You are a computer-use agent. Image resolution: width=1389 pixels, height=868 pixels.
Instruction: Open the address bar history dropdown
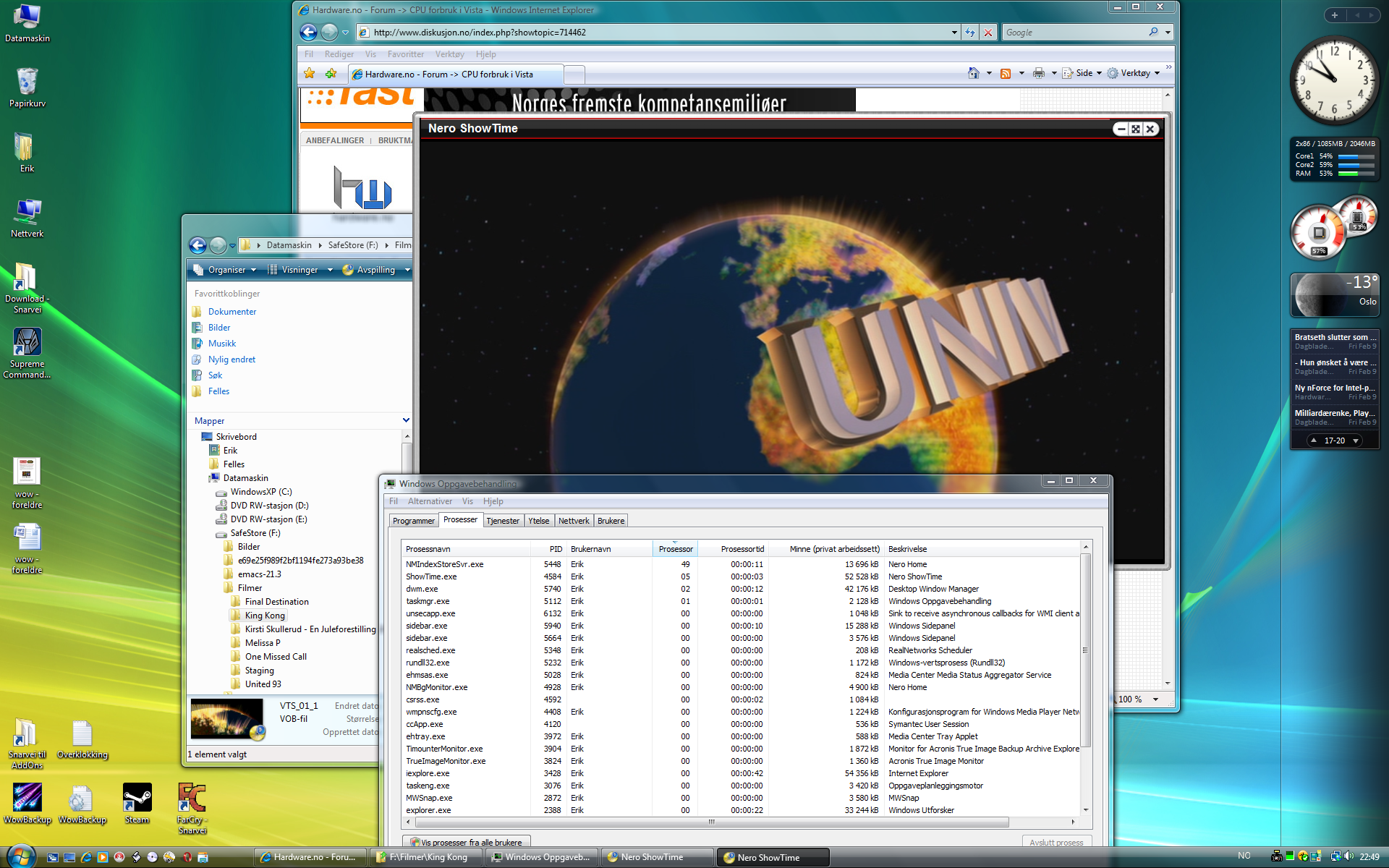click(x=954, y=33)
